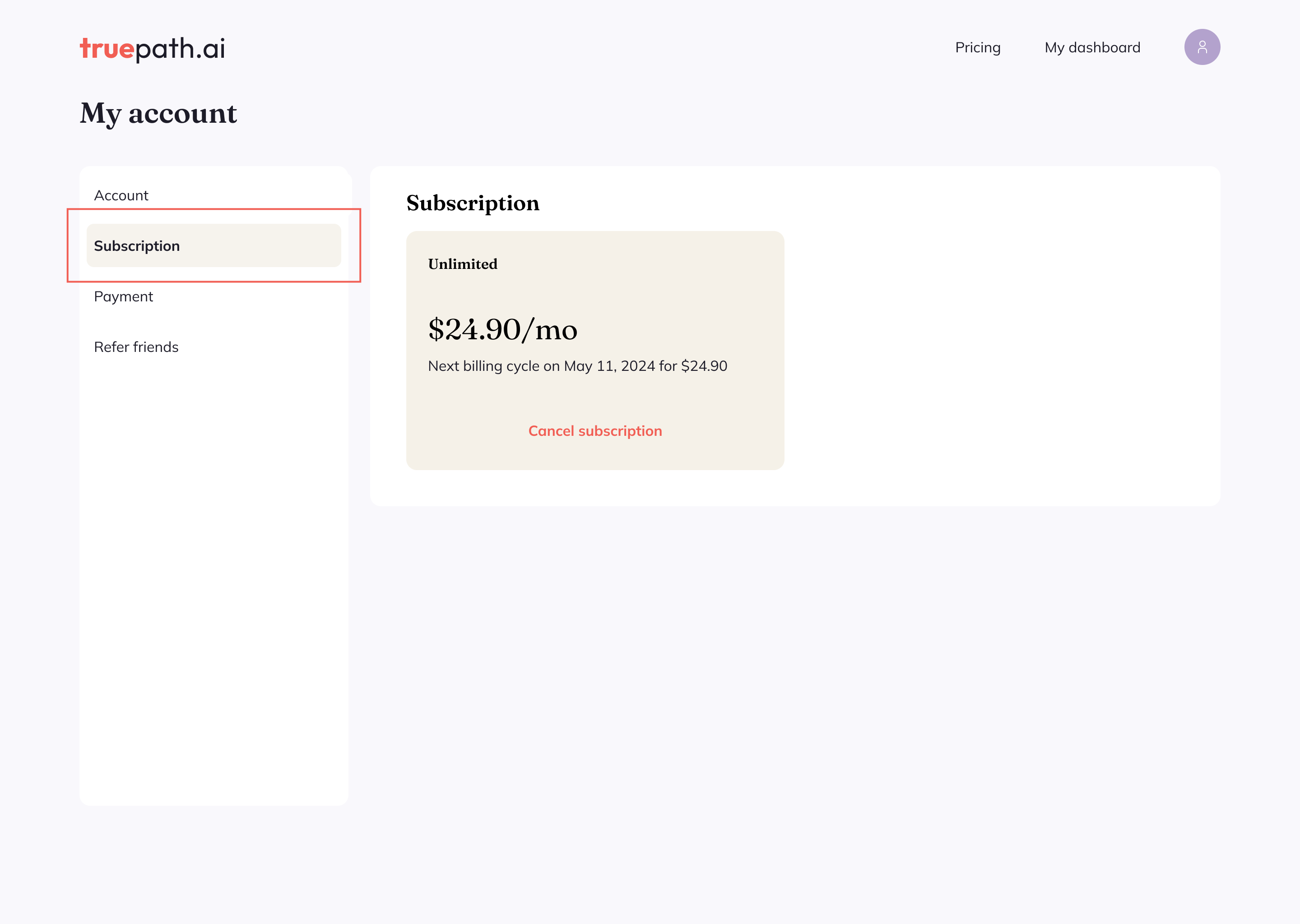Open the Payment section
Screen dimensions: 1300x924
pyautogui.click(x=124, y=297)
